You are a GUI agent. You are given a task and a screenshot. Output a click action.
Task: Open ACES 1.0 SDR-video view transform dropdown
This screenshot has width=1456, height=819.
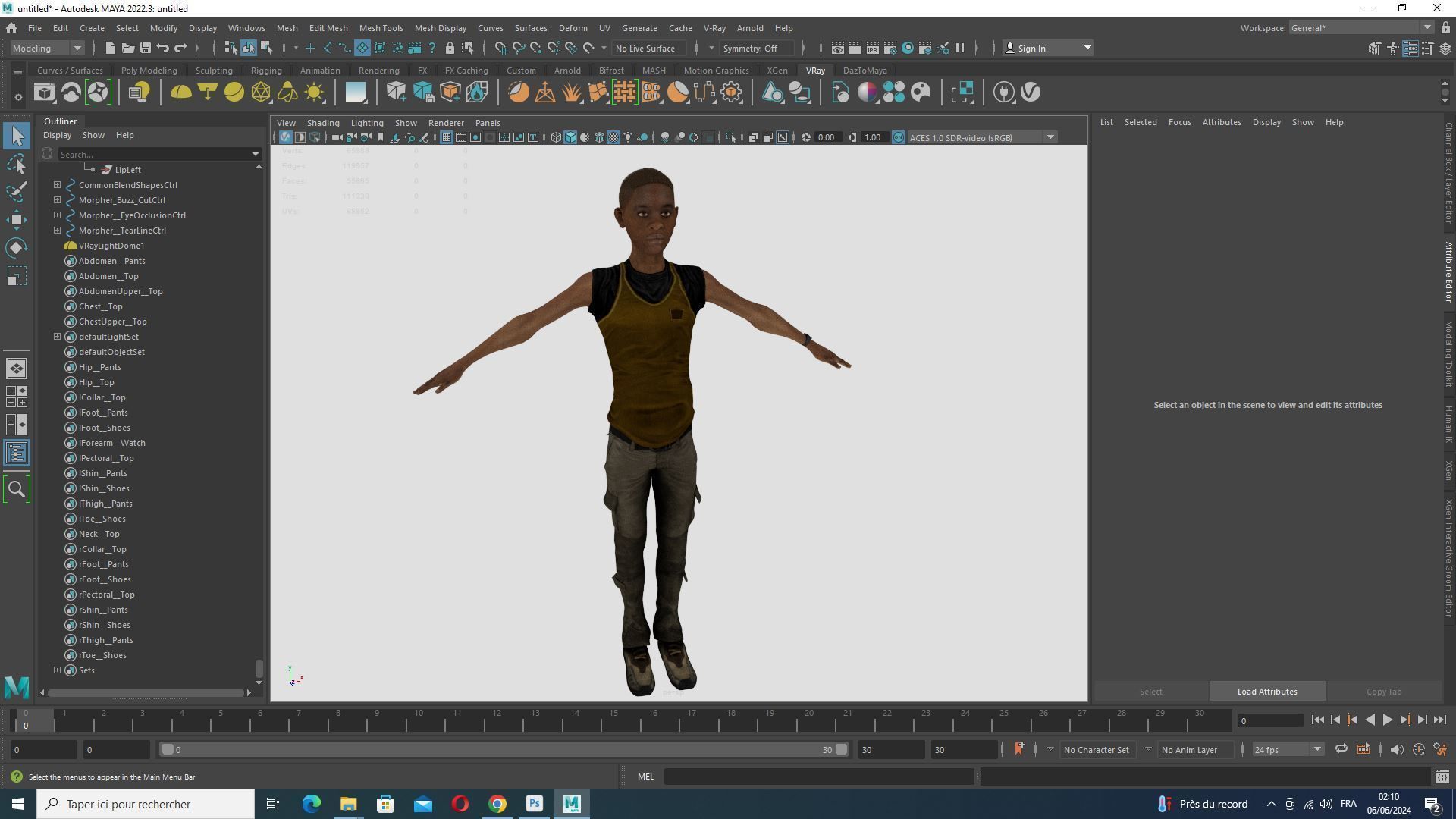point(981,137)
